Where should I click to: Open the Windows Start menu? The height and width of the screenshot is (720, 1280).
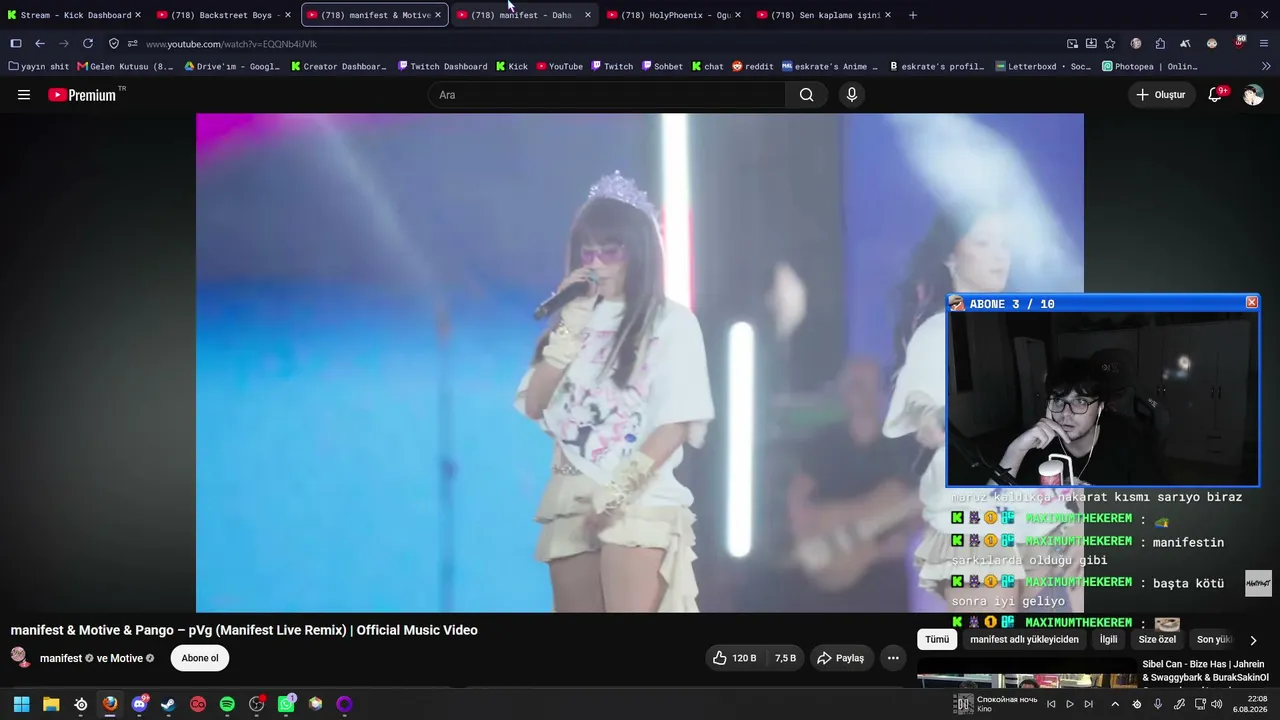(x=21, y=704)
